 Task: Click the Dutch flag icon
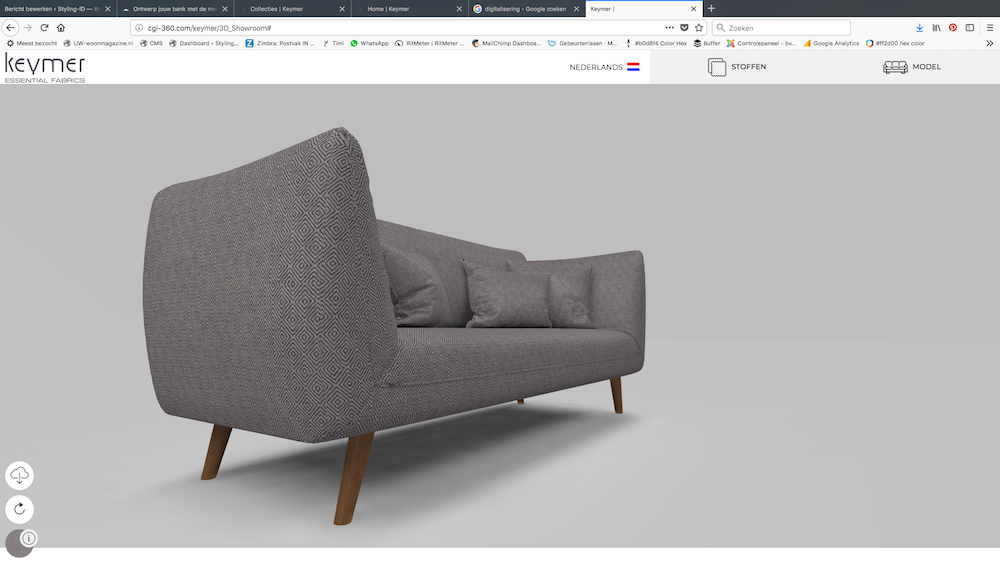[x=633, y=67]
